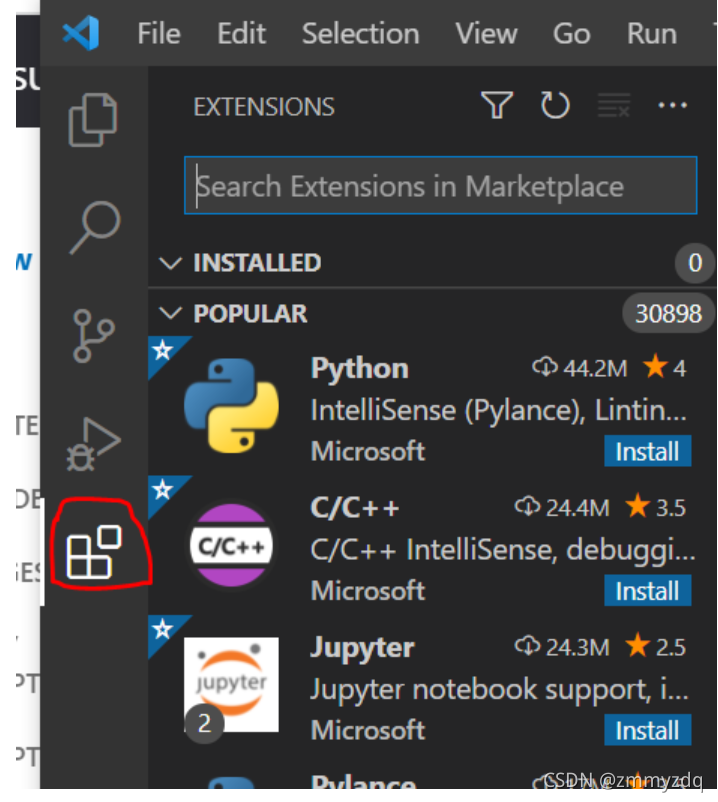Focus the Search Extensions in Marketplace field
Image resolution: width=718 pixels, height=802 pixels.
[440, 185]
